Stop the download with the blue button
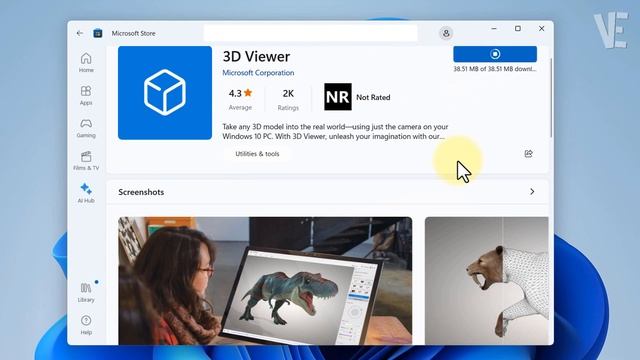Screen dimensions: 640x360 (x=495, y=54)
